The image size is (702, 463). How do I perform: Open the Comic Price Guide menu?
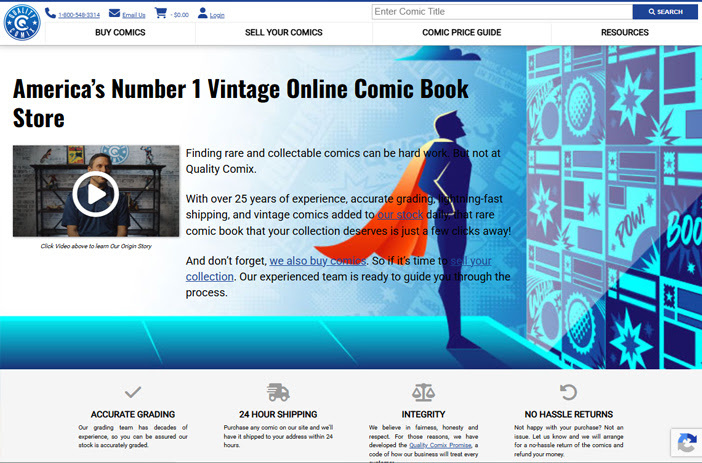click(x=462, y=33)
